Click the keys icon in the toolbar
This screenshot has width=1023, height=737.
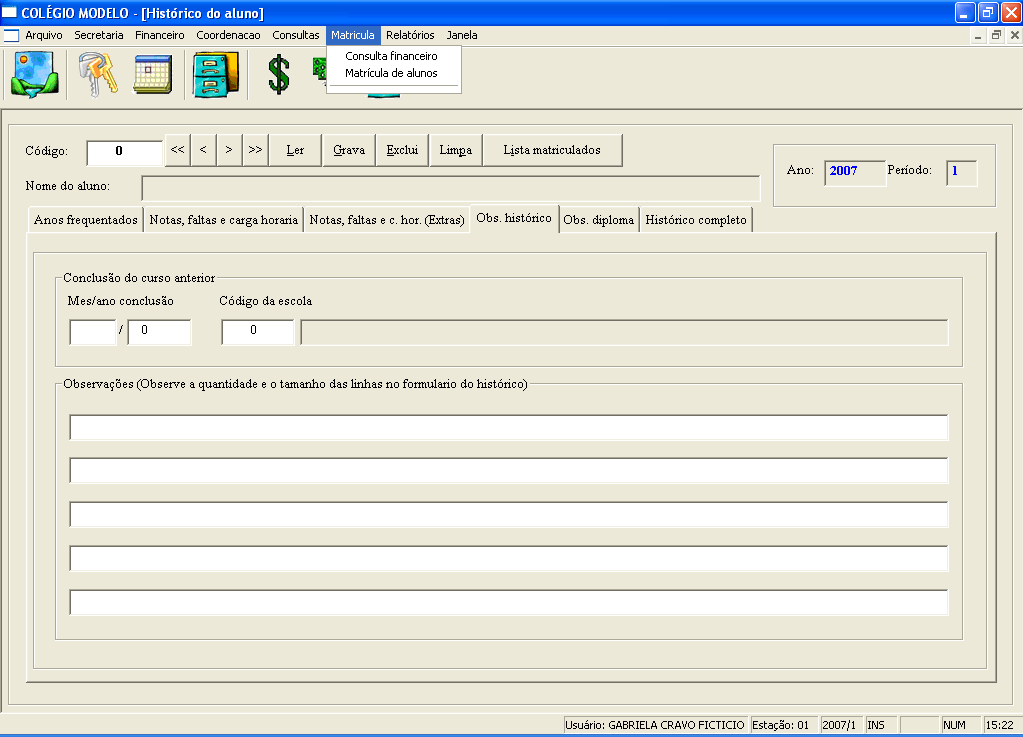click(98, 75)
